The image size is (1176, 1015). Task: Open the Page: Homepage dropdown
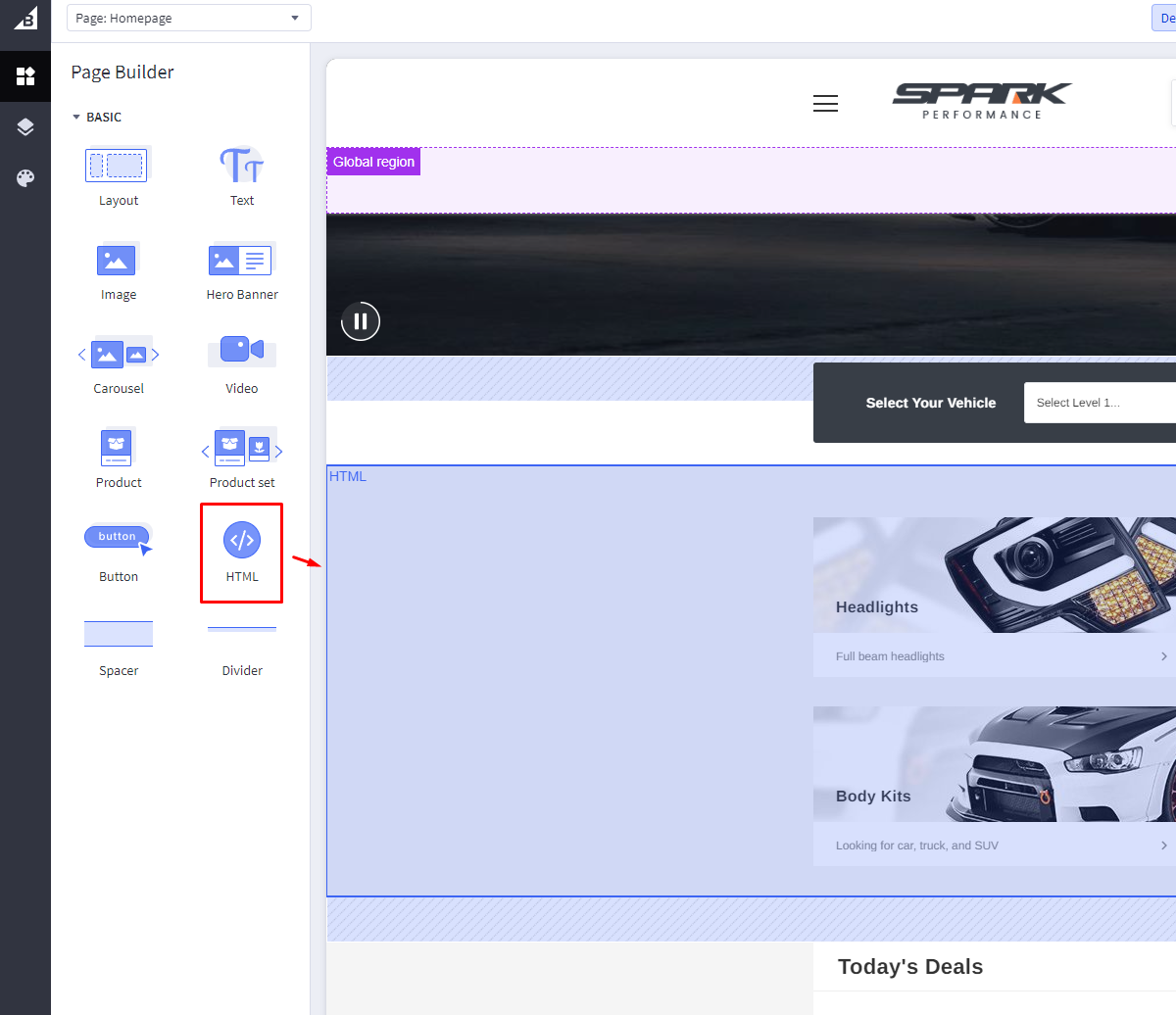click(x=189, y=18)
